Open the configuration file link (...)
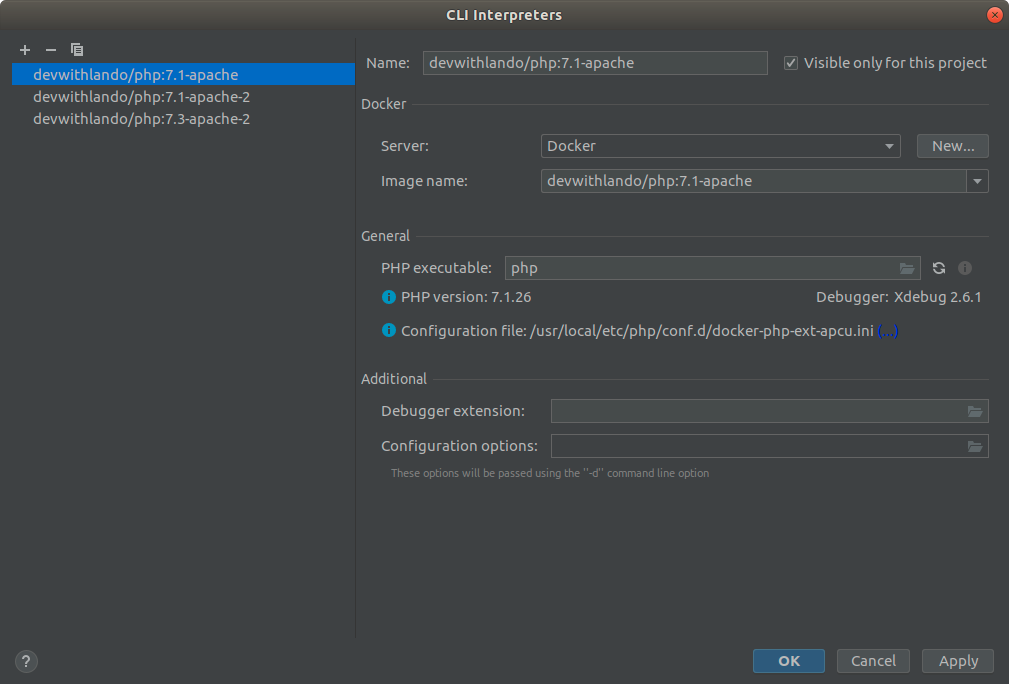The height and width of the screenshot is (684, 1009). [x=886, y=330]
